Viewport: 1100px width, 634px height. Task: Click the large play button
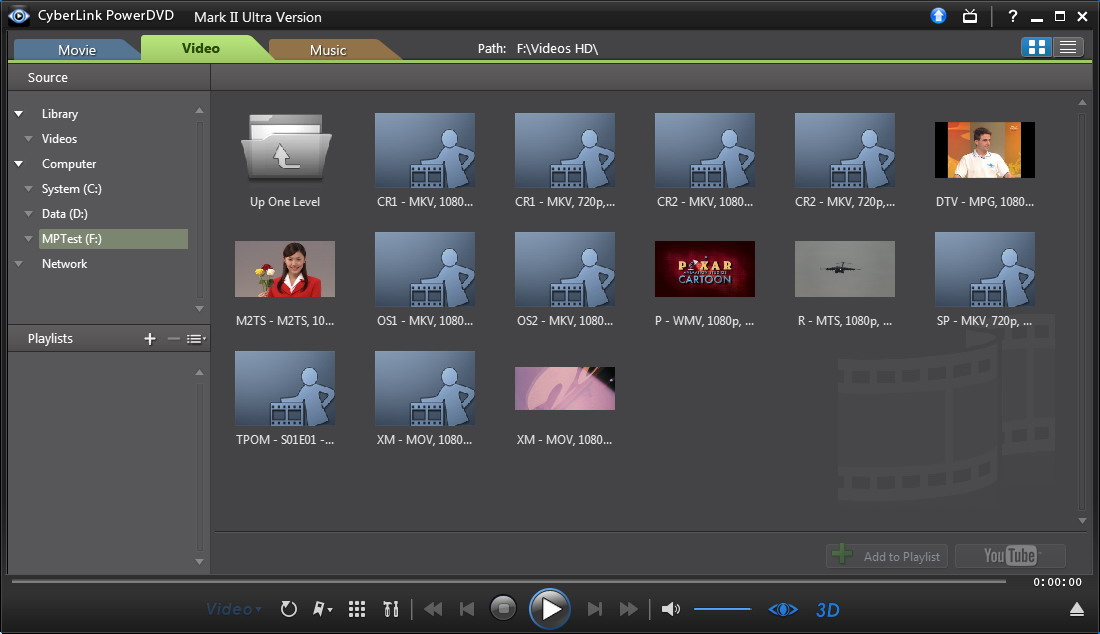pos(550,608)
